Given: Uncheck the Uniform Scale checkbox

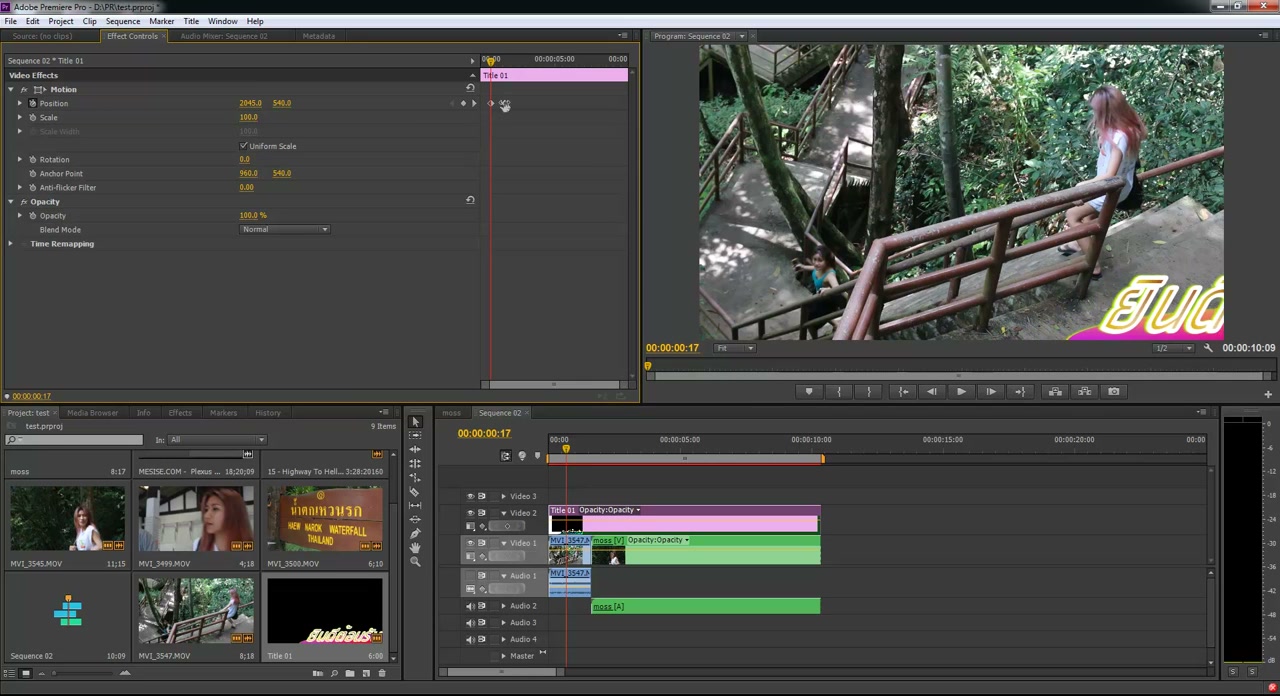Looking at the screenshot, I should (243, 146).
